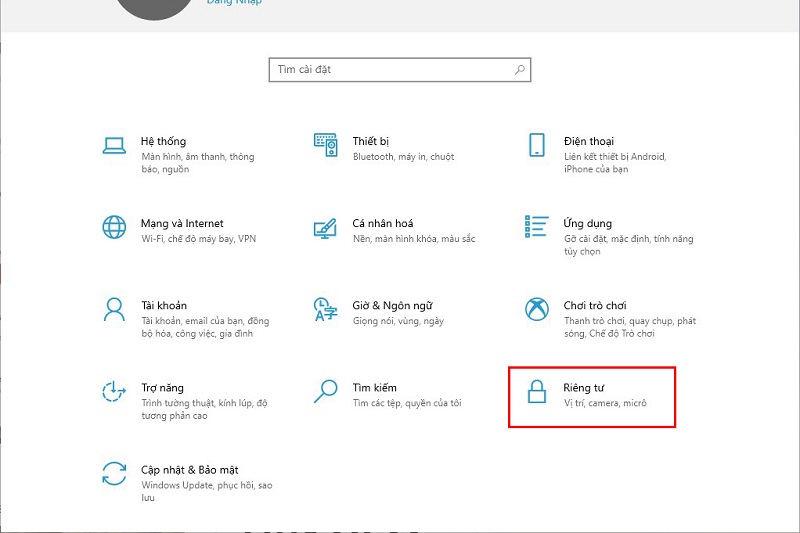800x533 pixels.
Task: Click text 'Tìm các tệp, quyền của tôi'
Action: (x=407, y=403)
